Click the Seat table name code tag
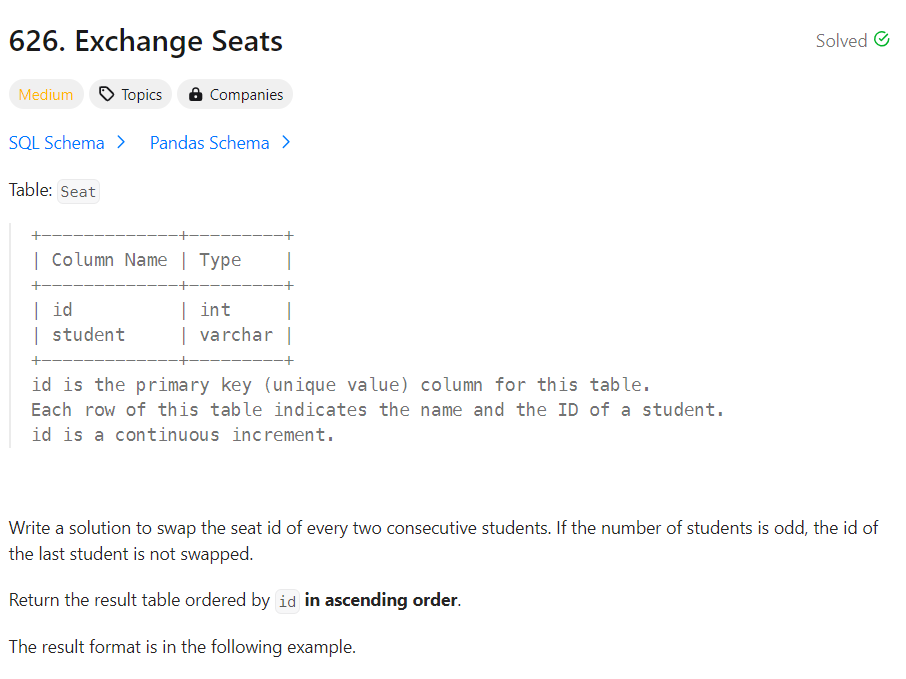906x679 pixels. pos(78,191)
